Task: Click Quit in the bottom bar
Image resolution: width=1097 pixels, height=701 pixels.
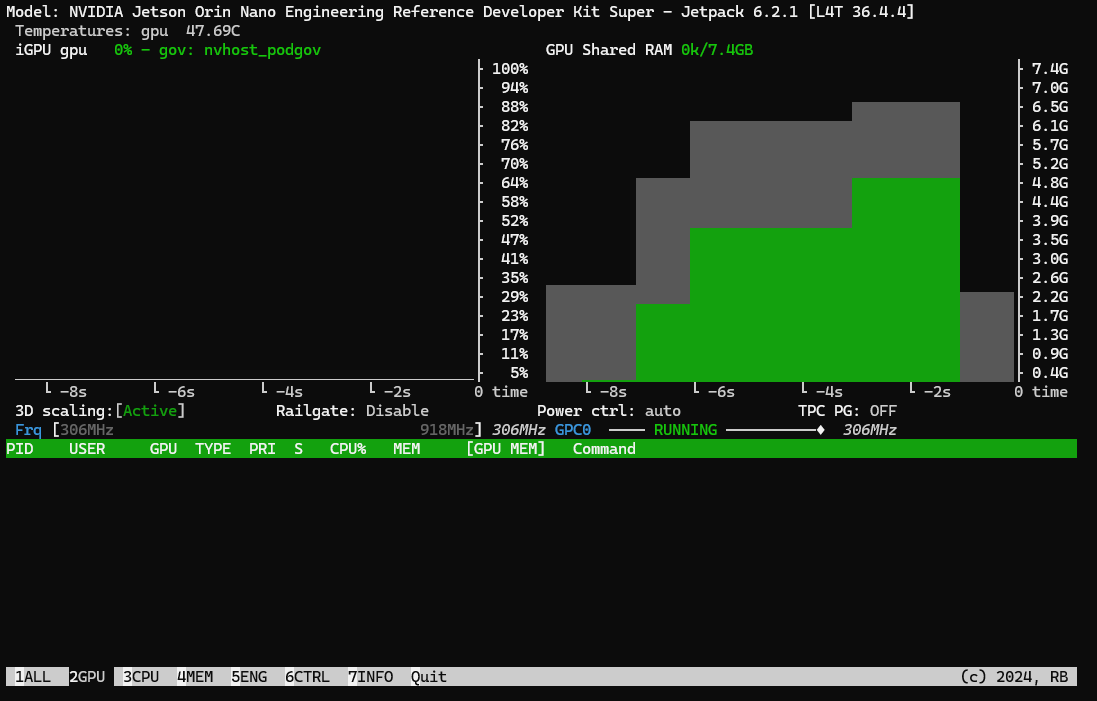Action: tap(429, 677)
